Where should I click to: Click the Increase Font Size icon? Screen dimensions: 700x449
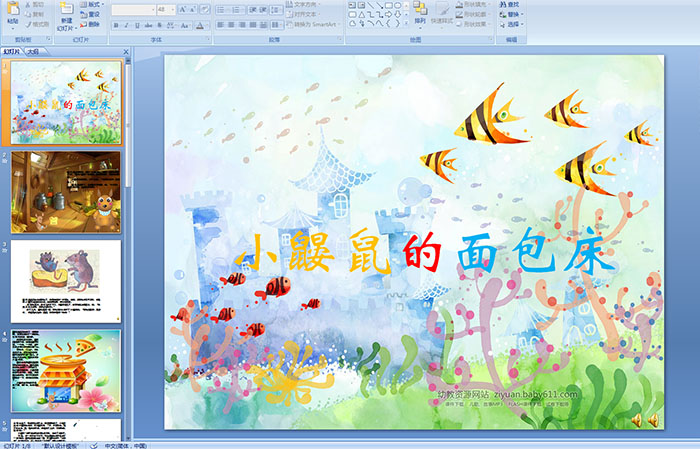pos(183,9)
